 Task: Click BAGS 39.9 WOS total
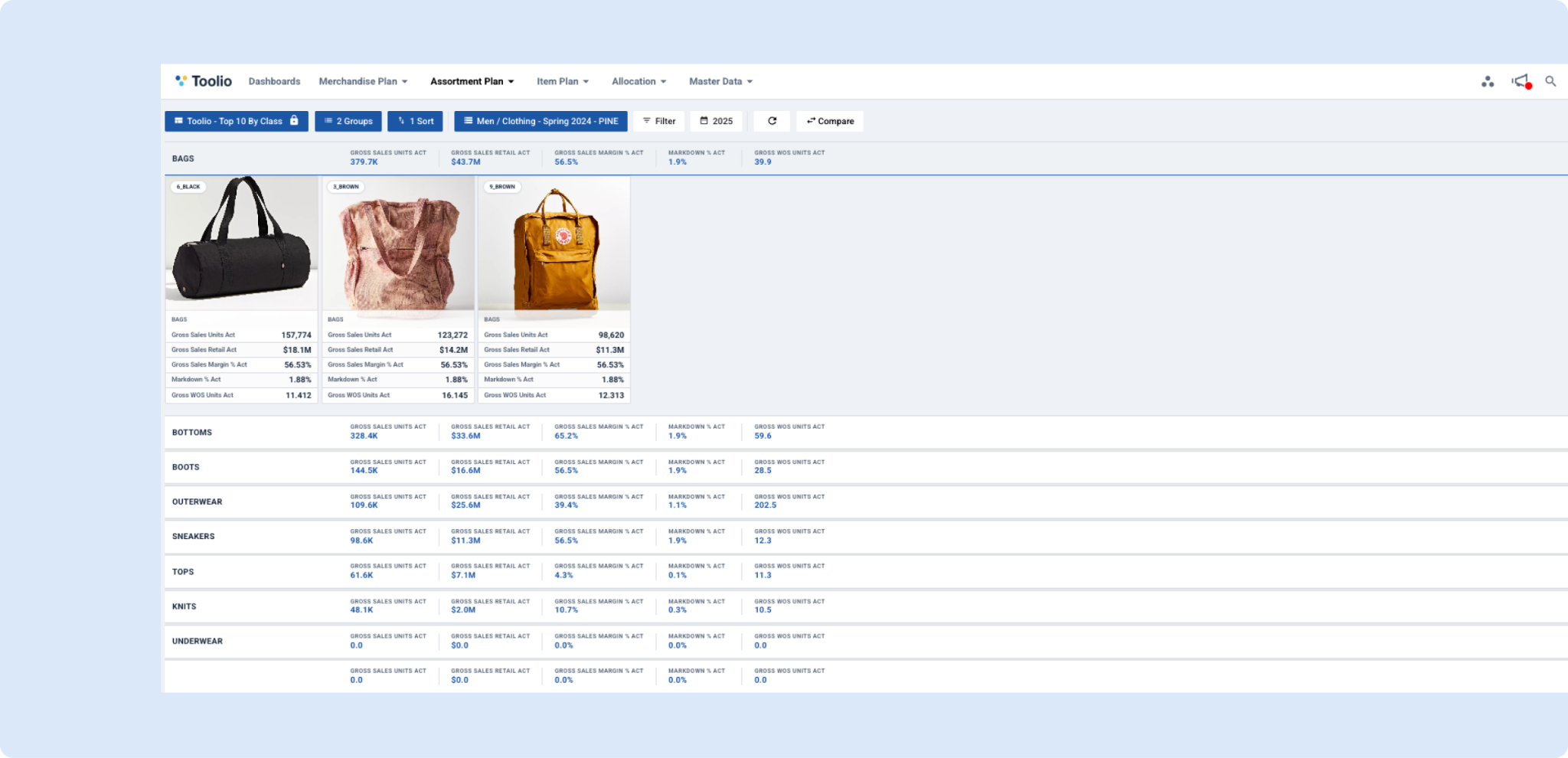click(x=763, y=162)
